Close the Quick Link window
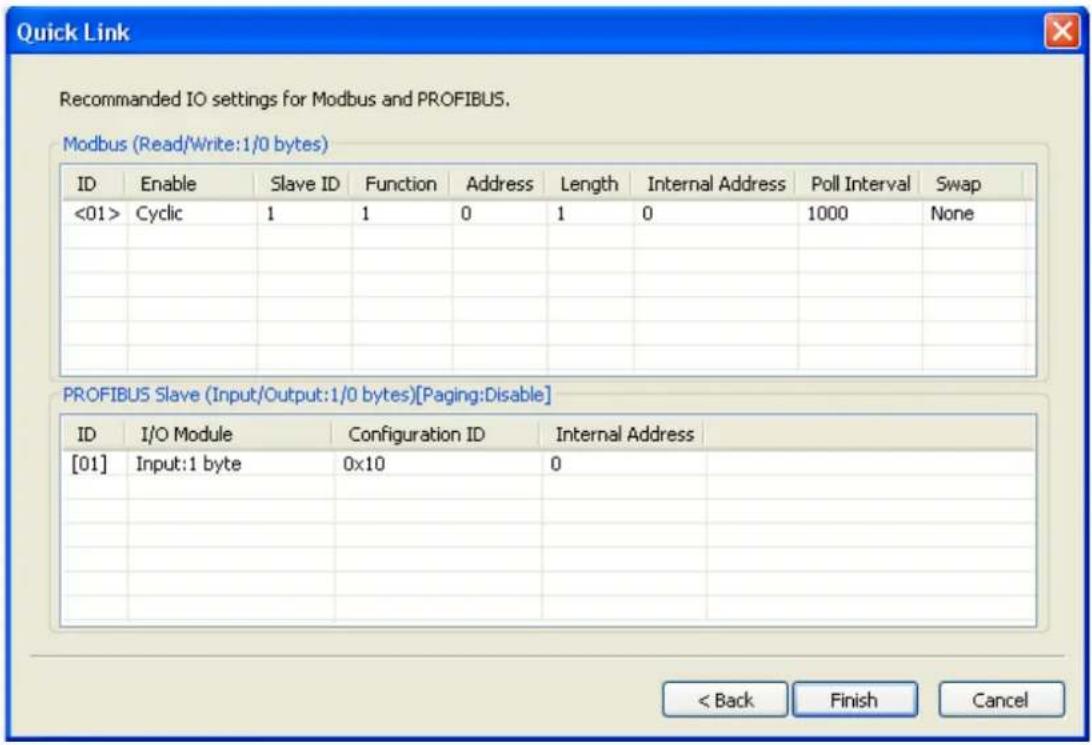The image size is (1092, 745). pyautogui.click(x=1061, y=32)
